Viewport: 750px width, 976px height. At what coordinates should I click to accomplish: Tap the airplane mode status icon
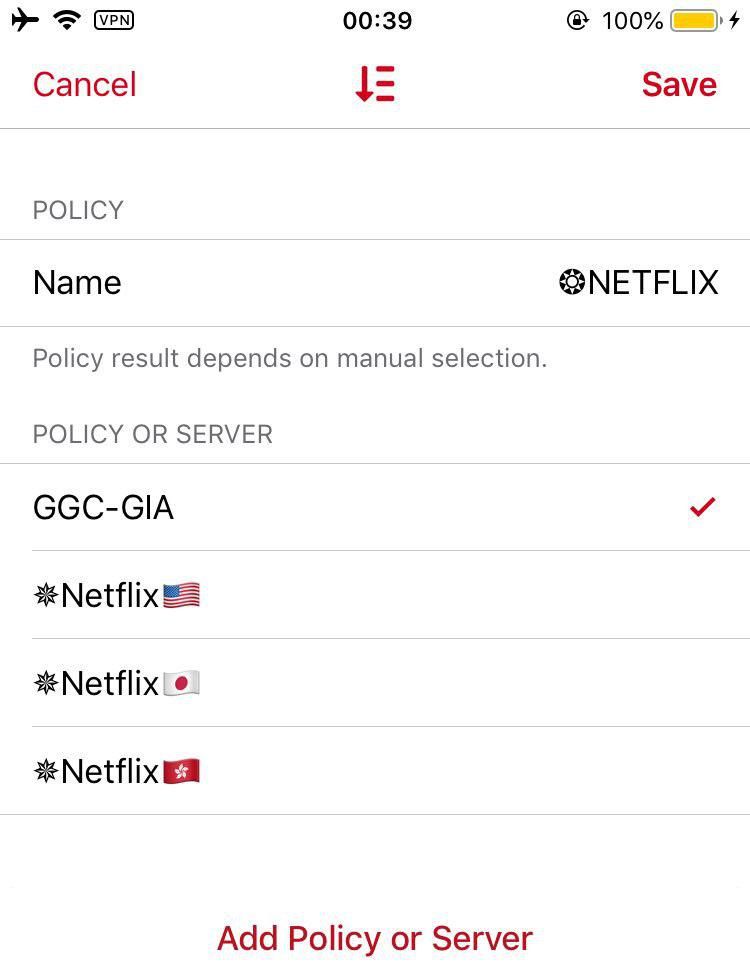25,20
